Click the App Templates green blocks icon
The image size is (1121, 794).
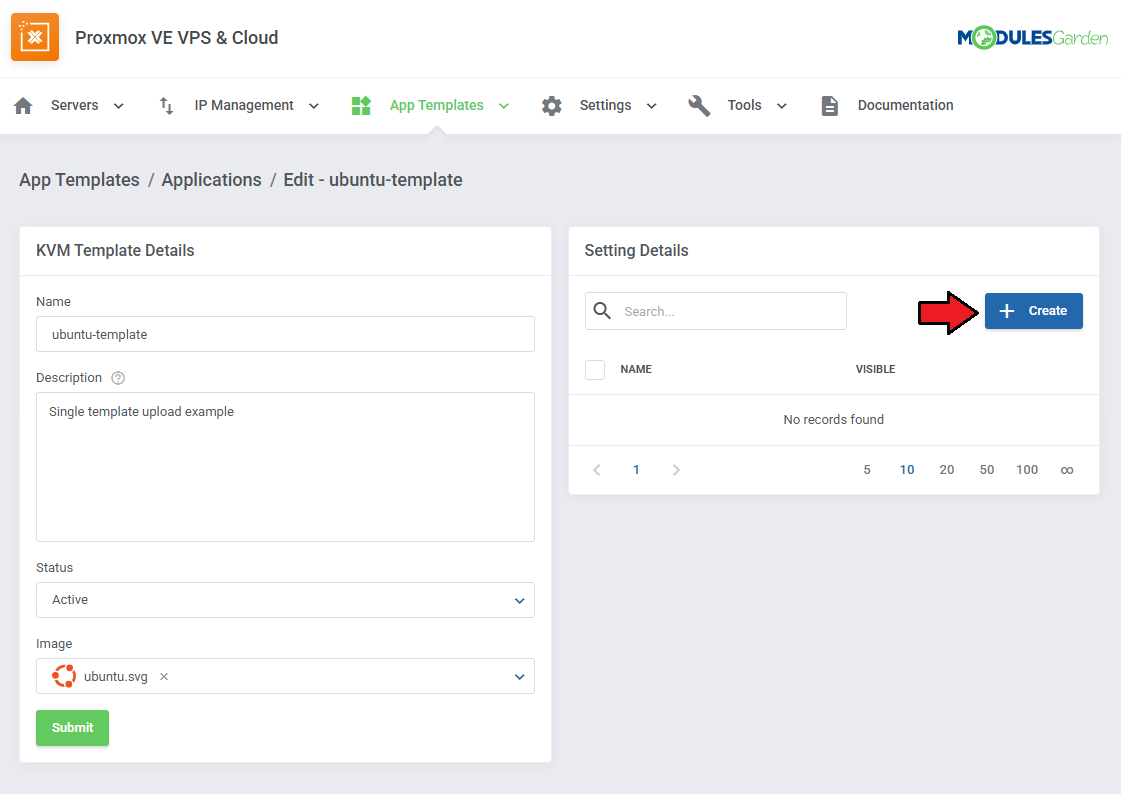pyautogui.click(x=361, y=106)
